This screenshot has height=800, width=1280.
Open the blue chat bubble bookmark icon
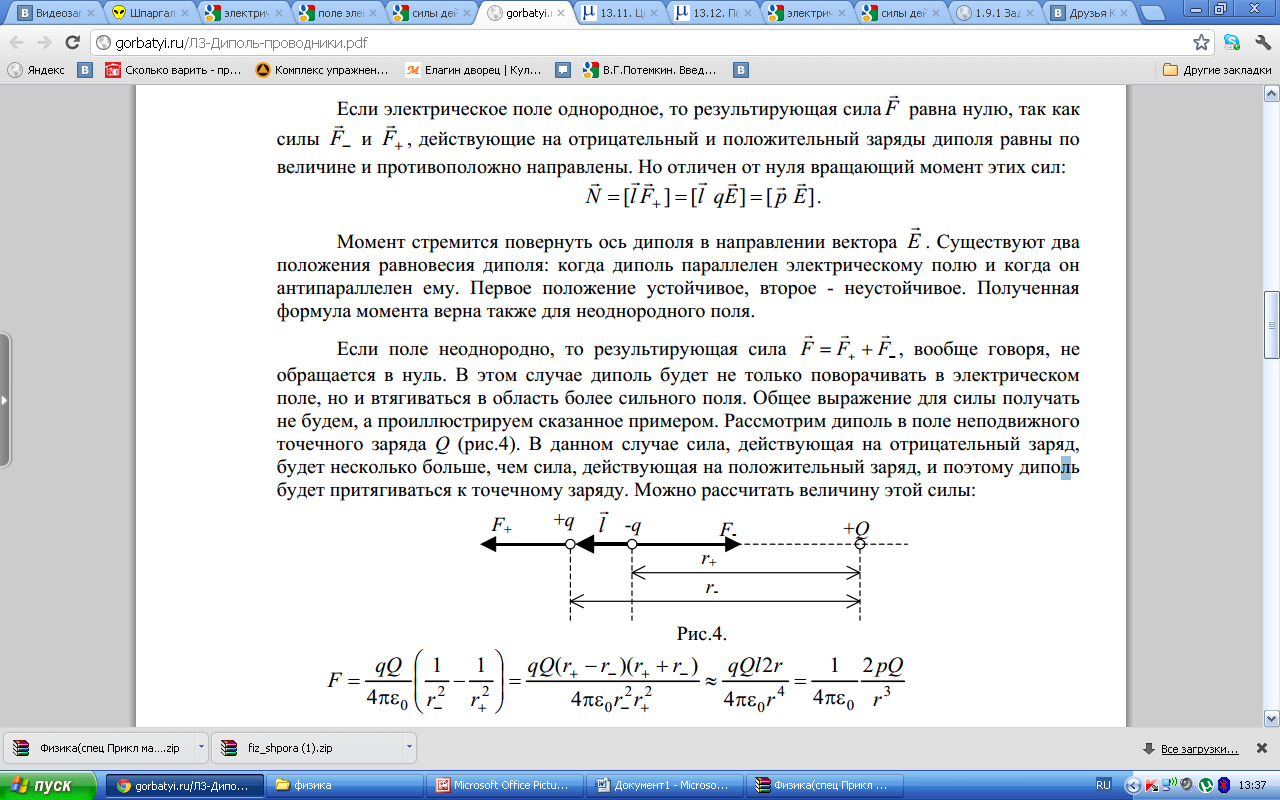[x=563, y=70]
